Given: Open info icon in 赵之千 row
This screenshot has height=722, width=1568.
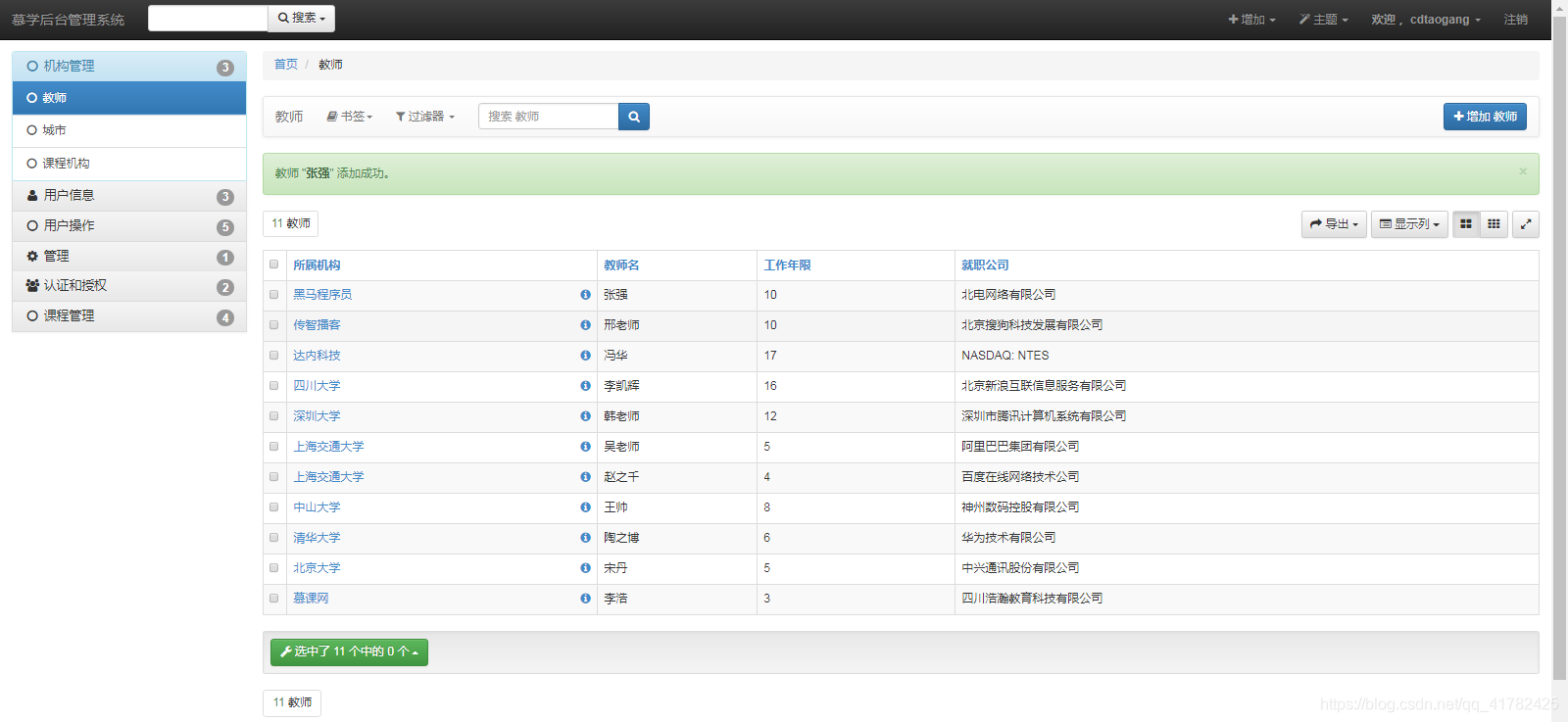Looking at the screenshot, I should tap(585, 477).
